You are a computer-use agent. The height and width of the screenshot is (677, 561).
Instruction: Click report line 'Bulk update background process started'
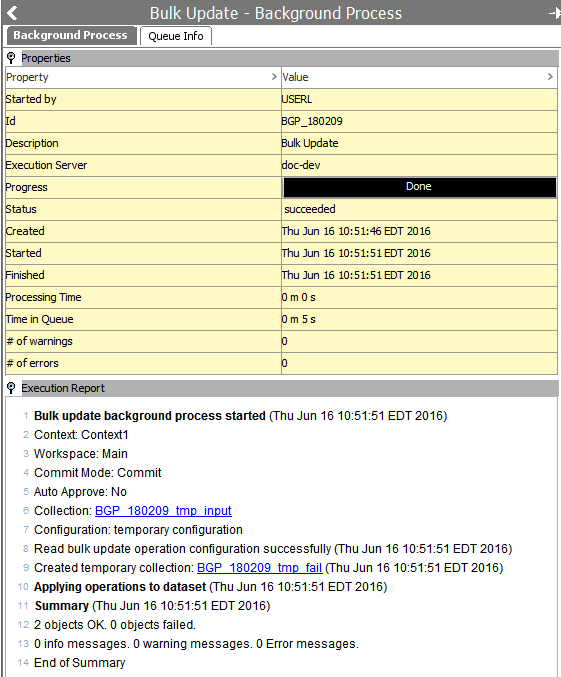coord(241,416)
